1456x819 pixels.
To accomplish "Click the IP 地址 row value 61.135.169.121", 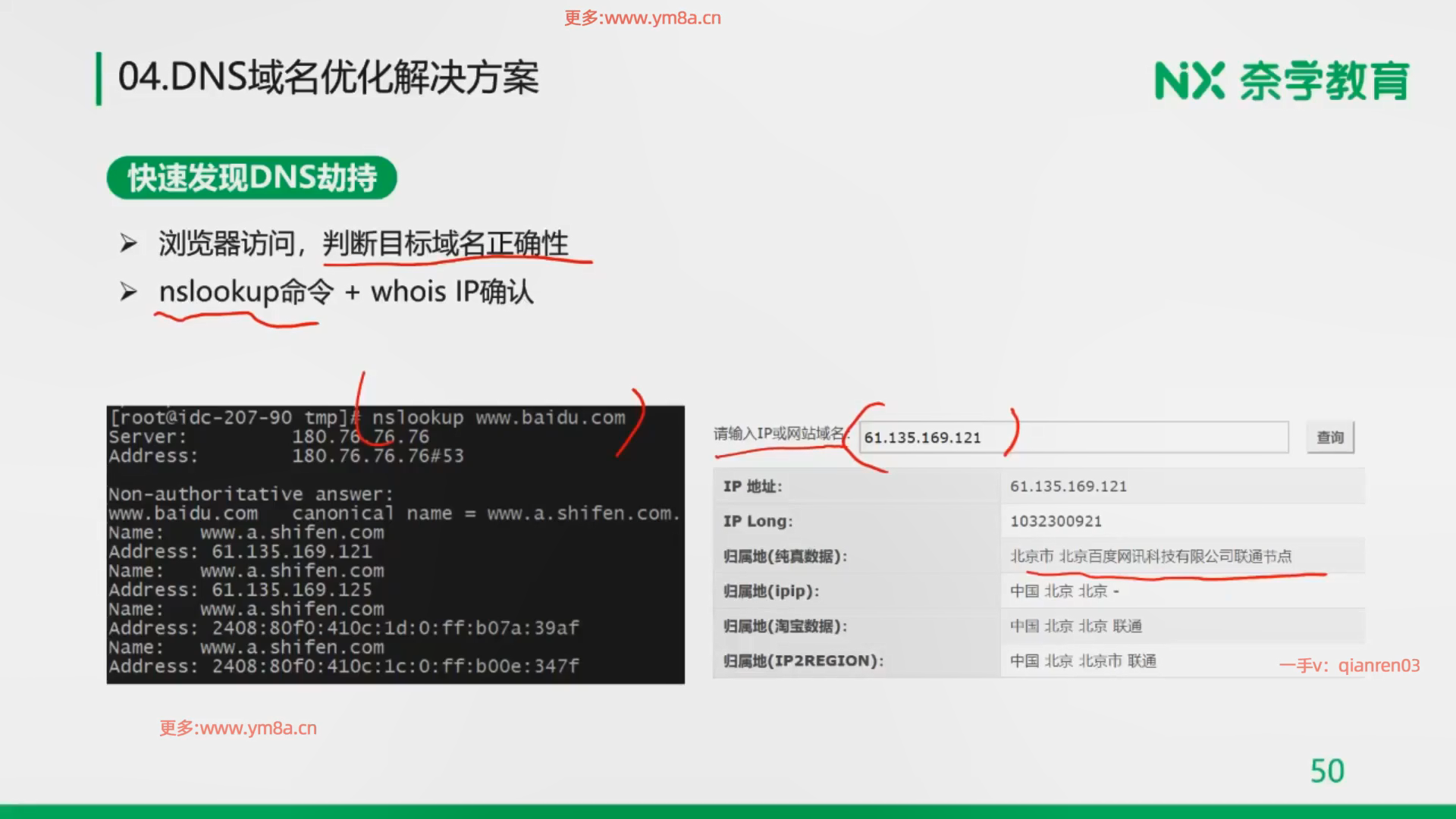I will click(1068, 486).
